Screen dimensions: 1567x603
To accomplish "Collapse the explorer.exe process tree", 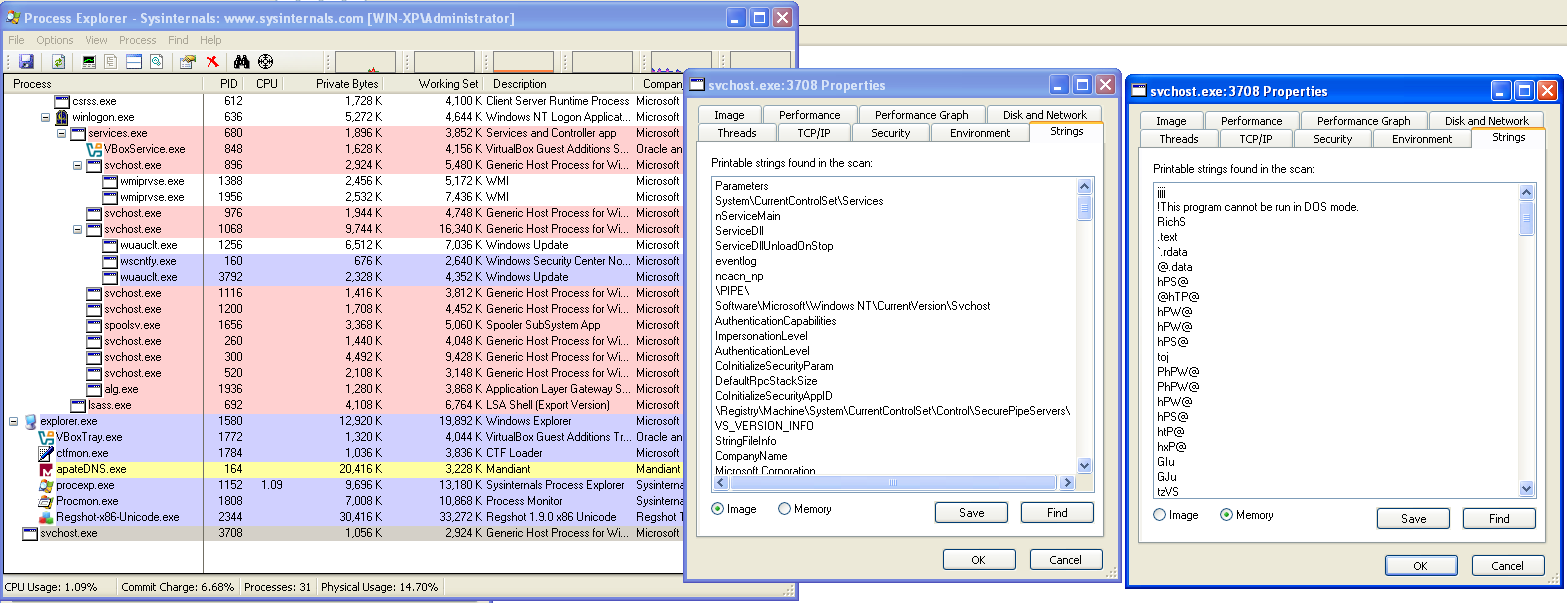I will click(x=13, y=421).
